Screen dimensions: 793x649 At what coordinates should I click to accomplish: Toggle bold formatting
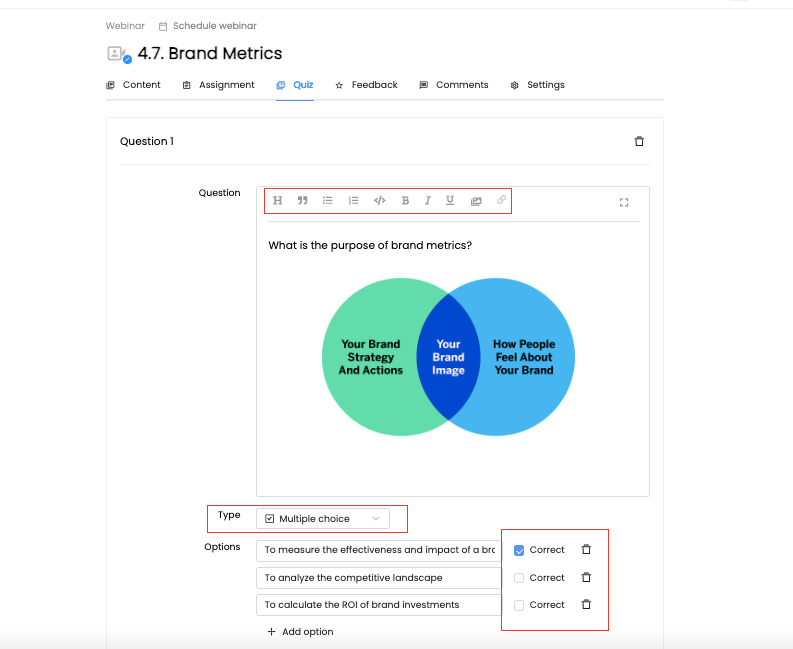405,200
